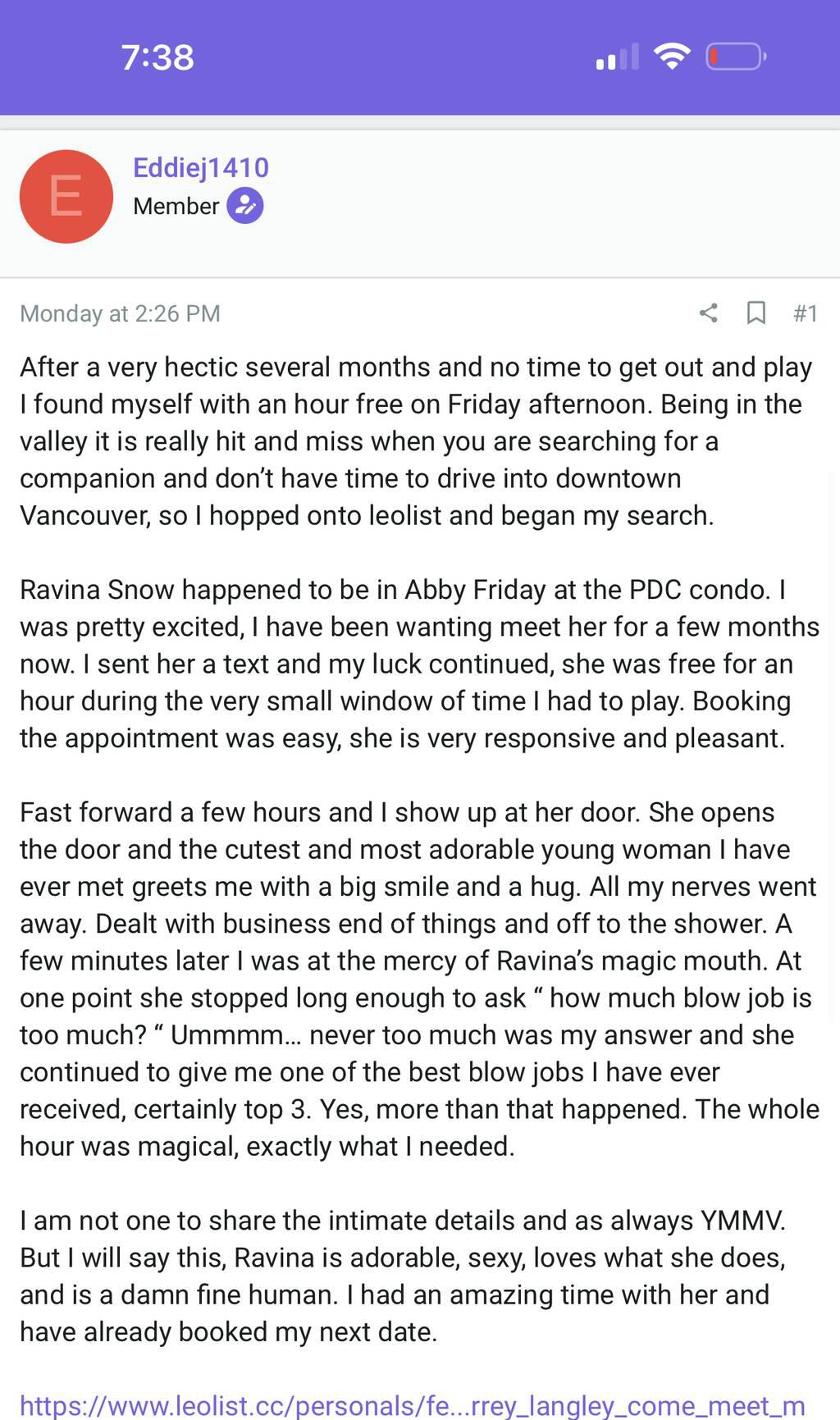Tap the 'Monday at 2:26 PM' timestamp
The width and height of the screenshot is (840, 1420).
[x=120, y=313]
